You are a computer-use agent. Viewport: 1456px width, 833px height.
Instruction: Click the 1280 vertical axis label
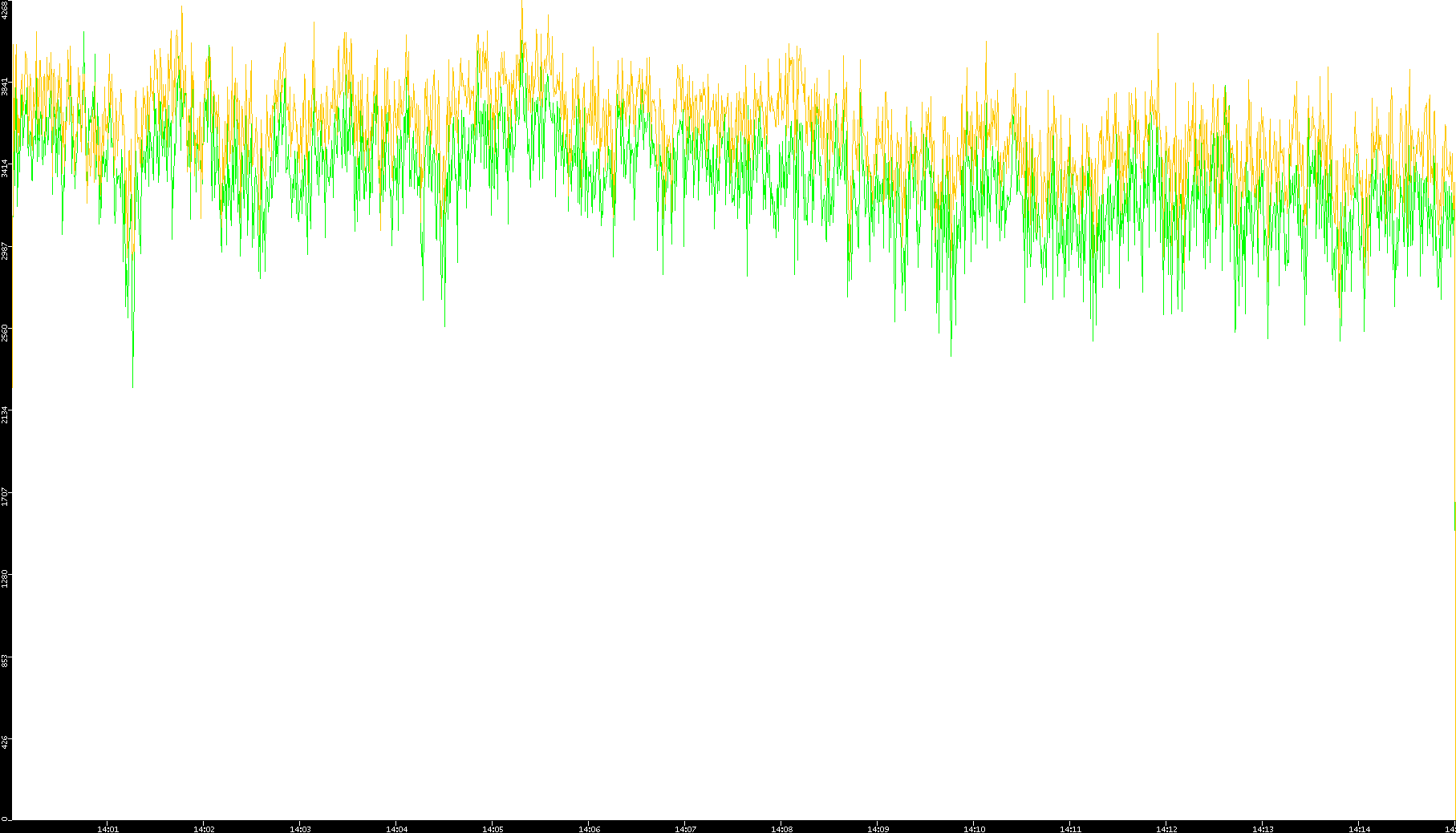pos(6,579)
